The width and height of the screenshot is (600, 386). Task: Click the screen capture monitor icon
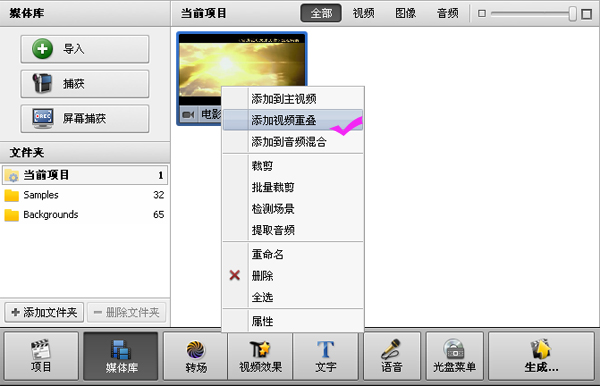point(42,118)
